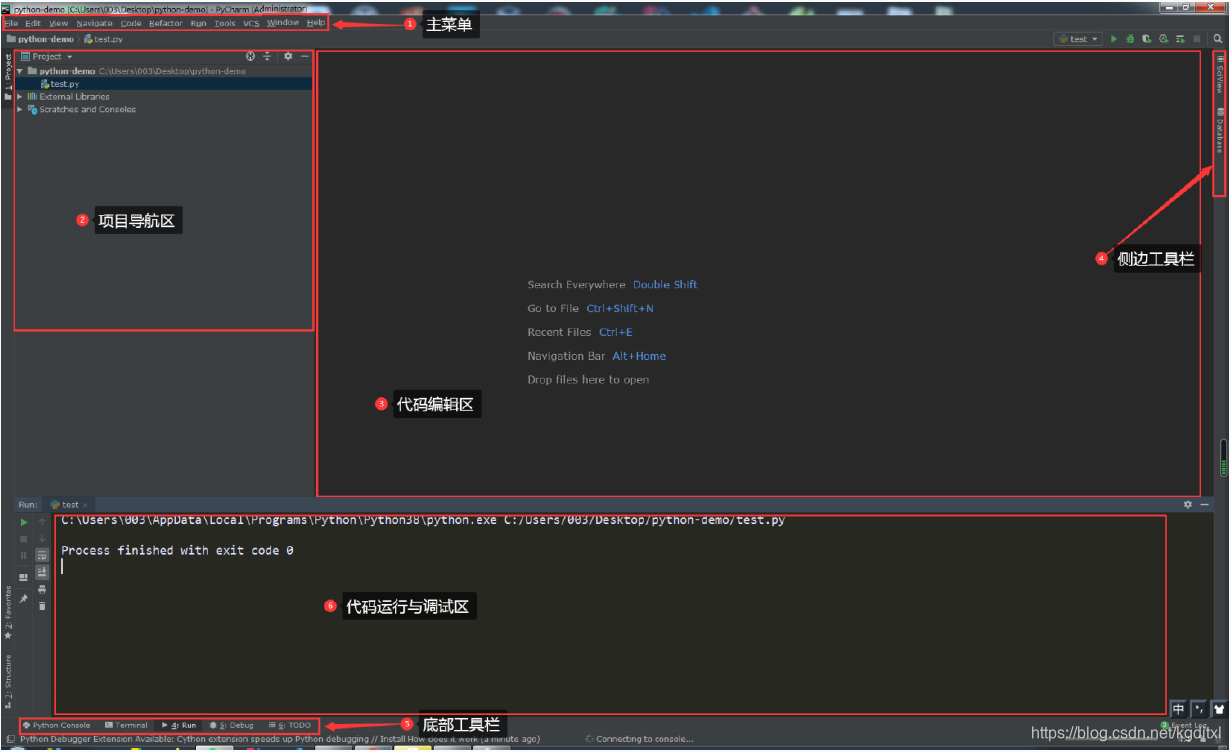Screen dimensions: 1231x752
Task: Click the Print icon in the Run panel
Action: click(42, 589)
